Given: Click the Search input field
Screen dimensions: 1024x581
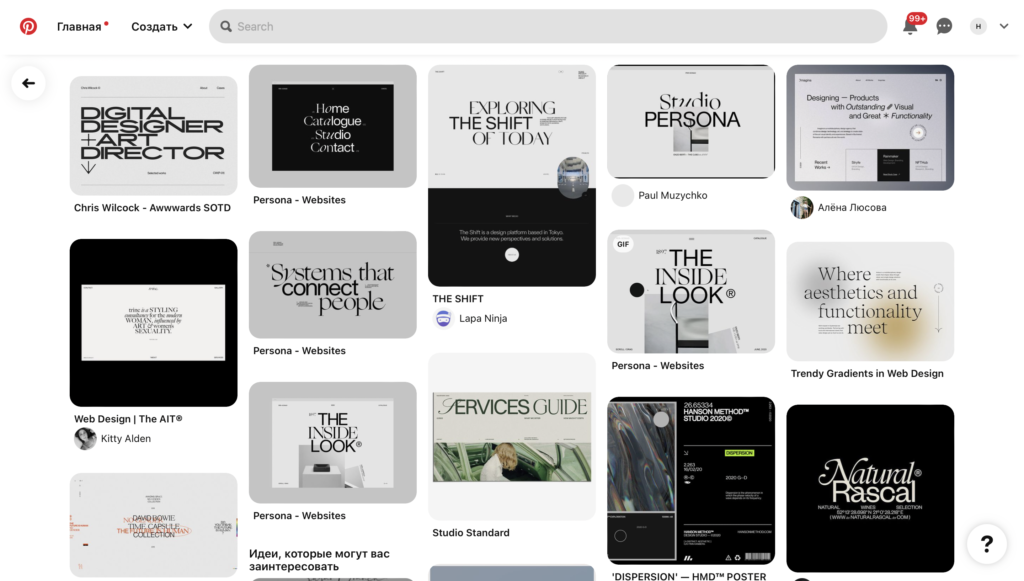Looking at the screenshot, I should pyautogui.click(x=548, y=27).
